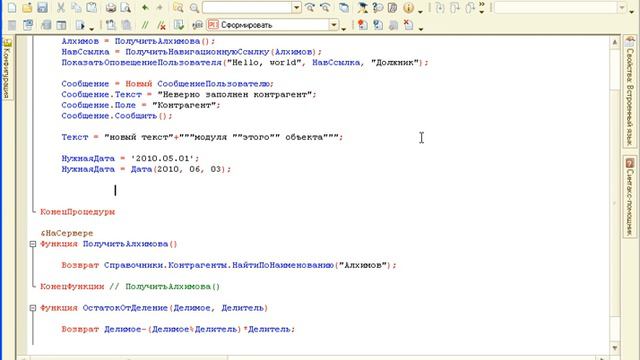
Task: Copy selection via the toolbar copy icon
Action: 76,7
